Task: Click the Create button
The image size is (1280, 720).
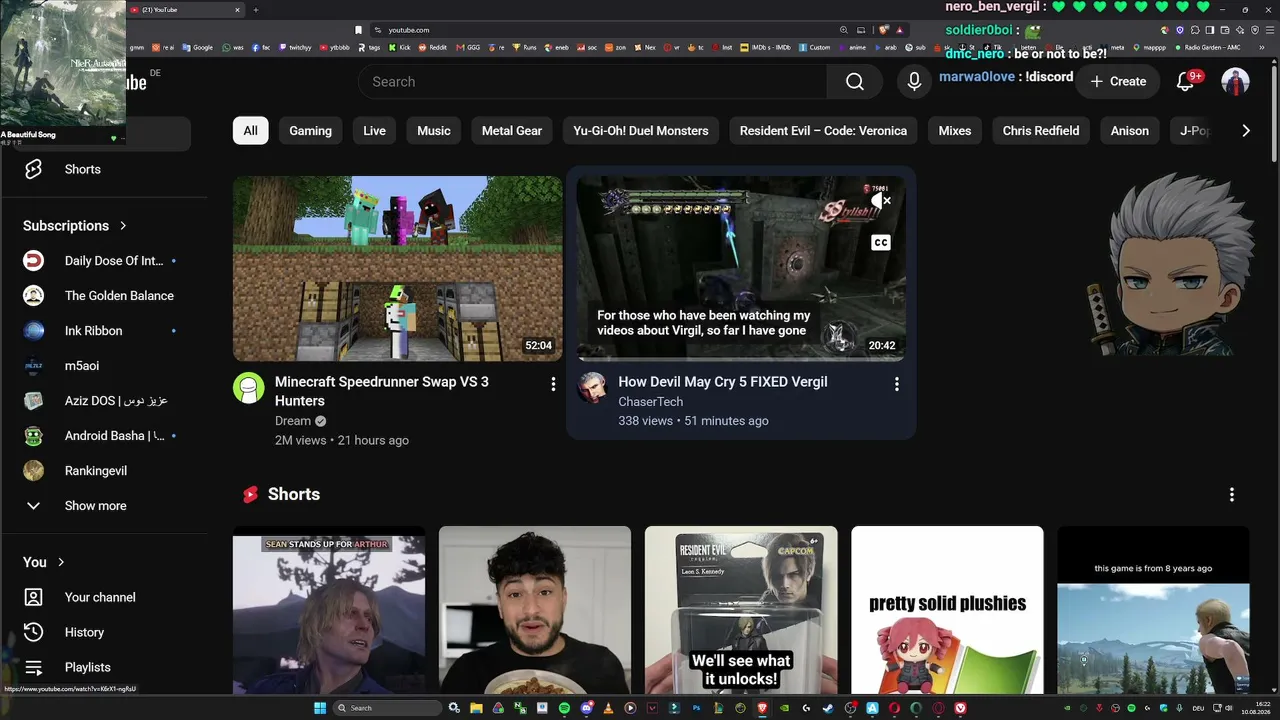Action: (x=1118, y=82)
